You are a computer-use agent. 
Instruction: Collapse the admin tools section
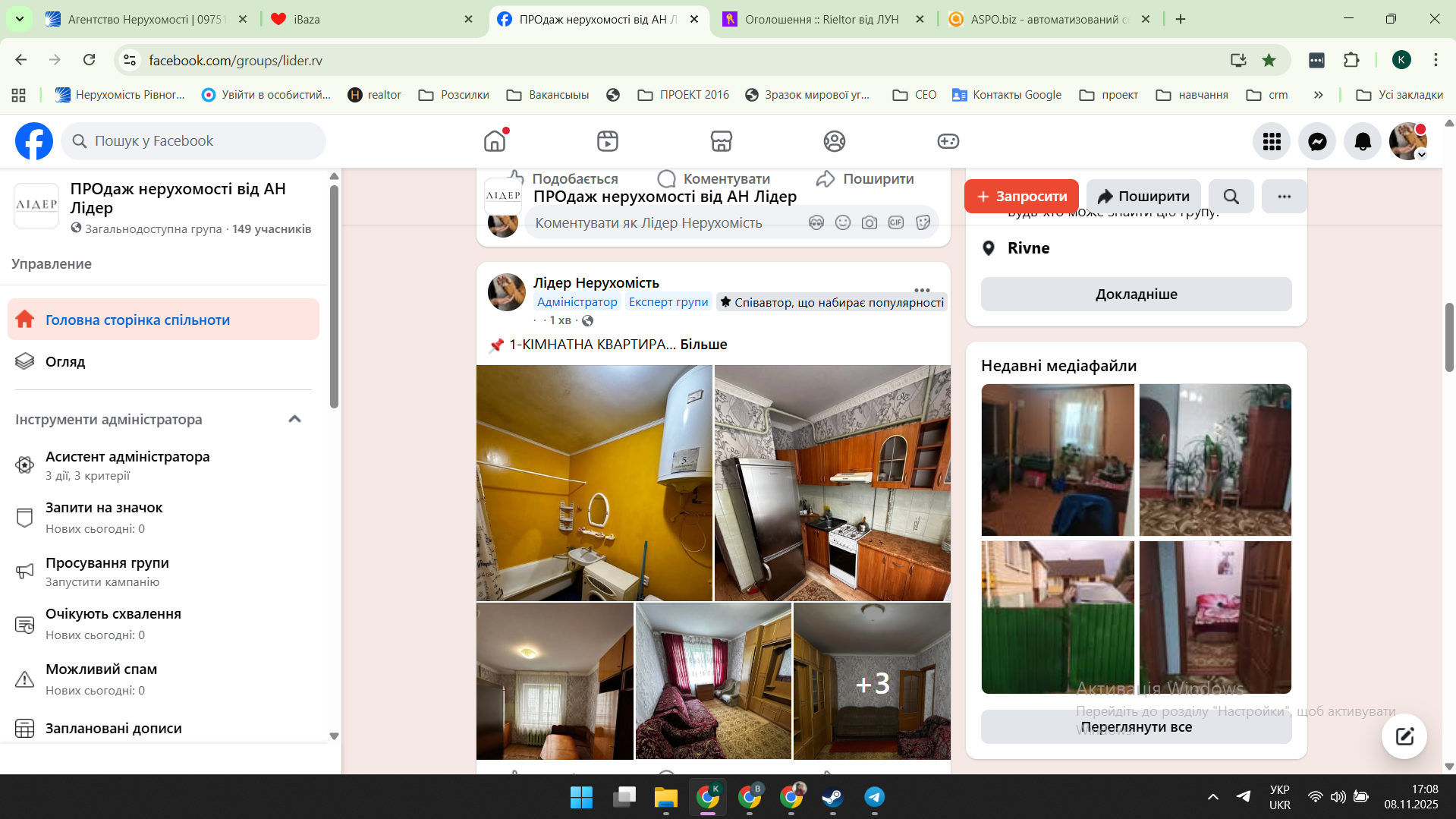click(295, 419)
